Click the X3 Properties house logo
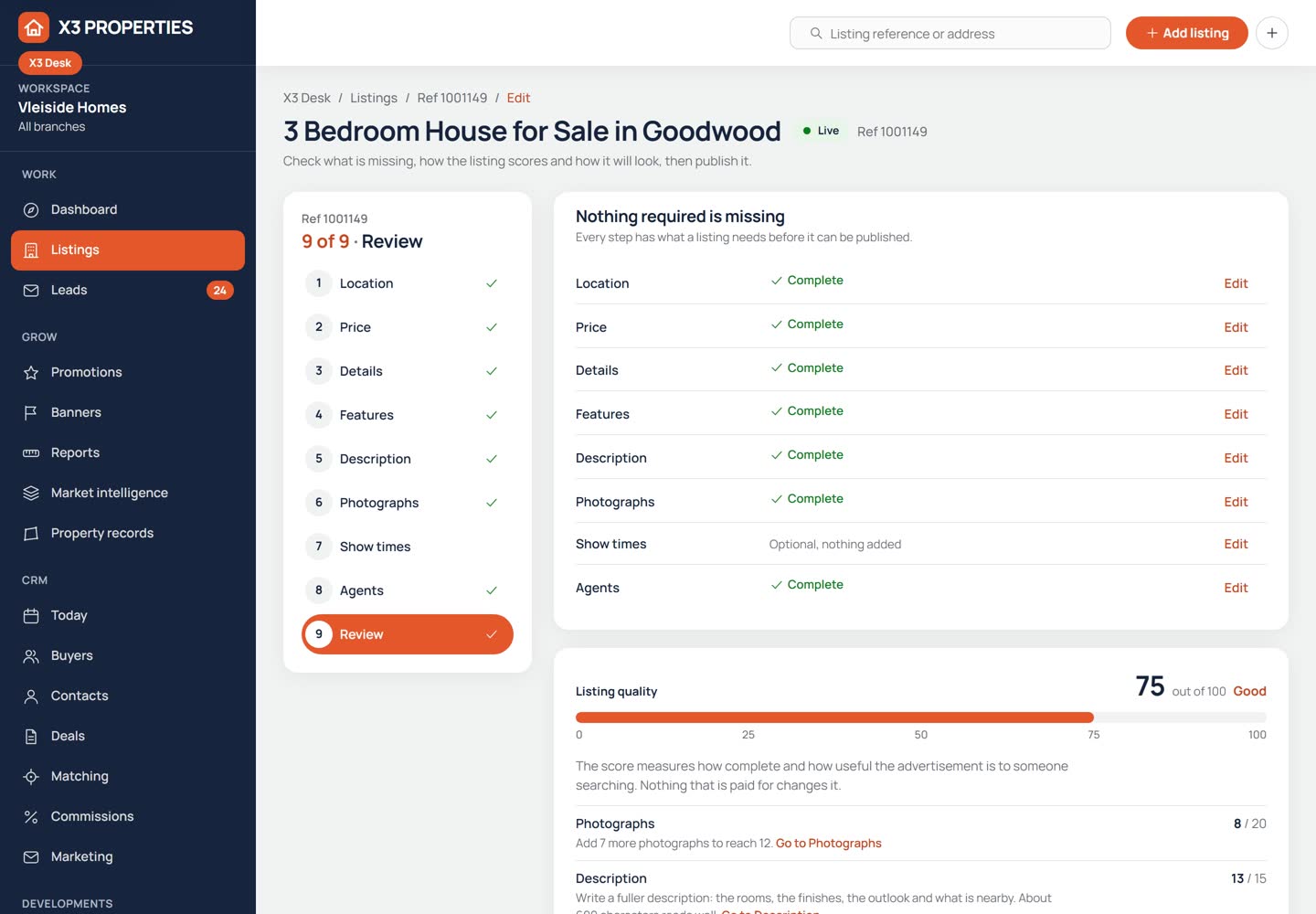 pyautogui.click(x=34, y=28)
